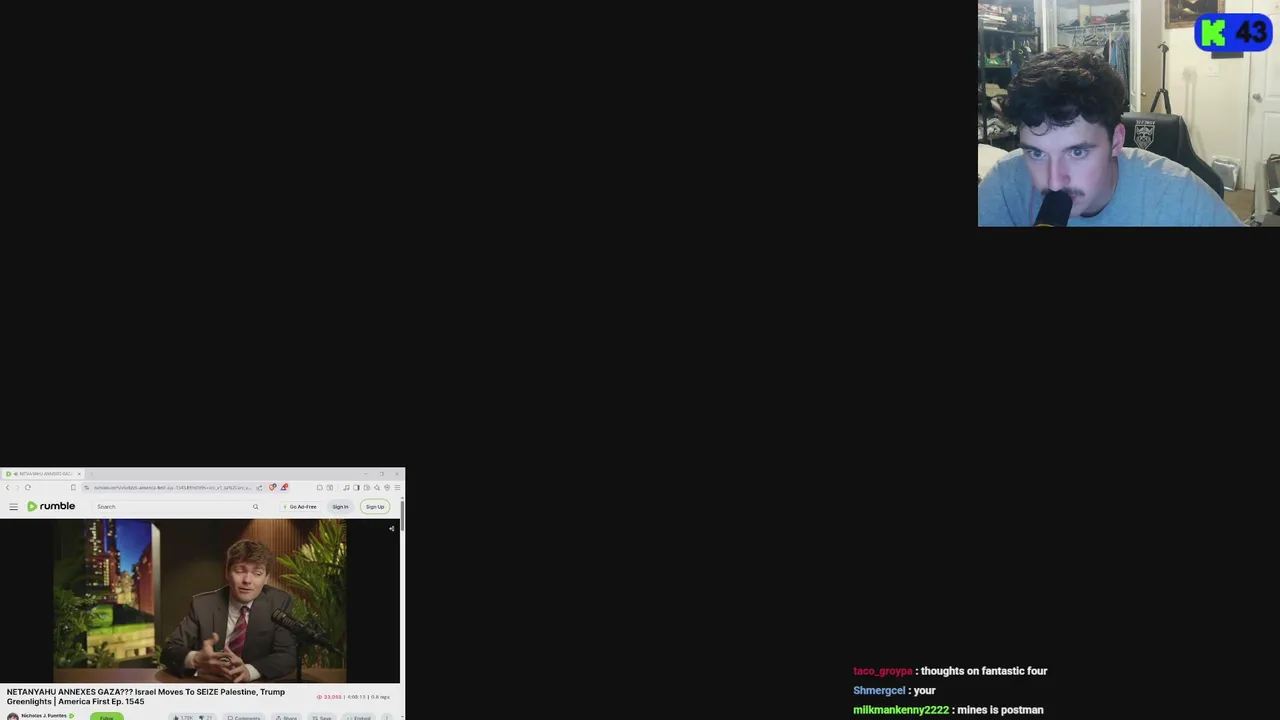Click chat username milkmankenny2222
Viewport: 1280px width, 720px height.
pyautogui.click(x=901, y=710)
